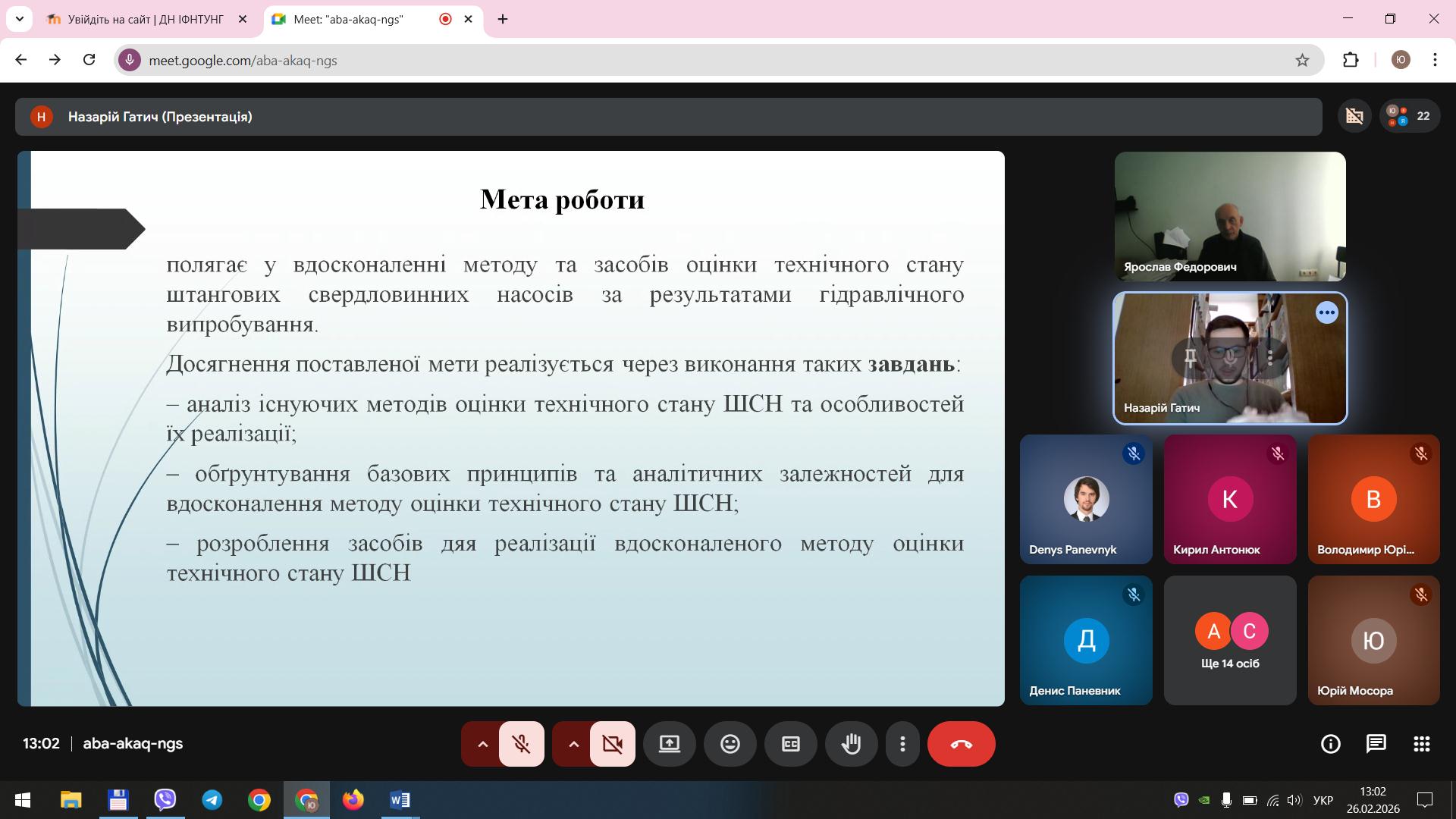This screenshot has height=819, width=1456.
Task: Toggle the disabled camera button
Action: tap(612, 744)
